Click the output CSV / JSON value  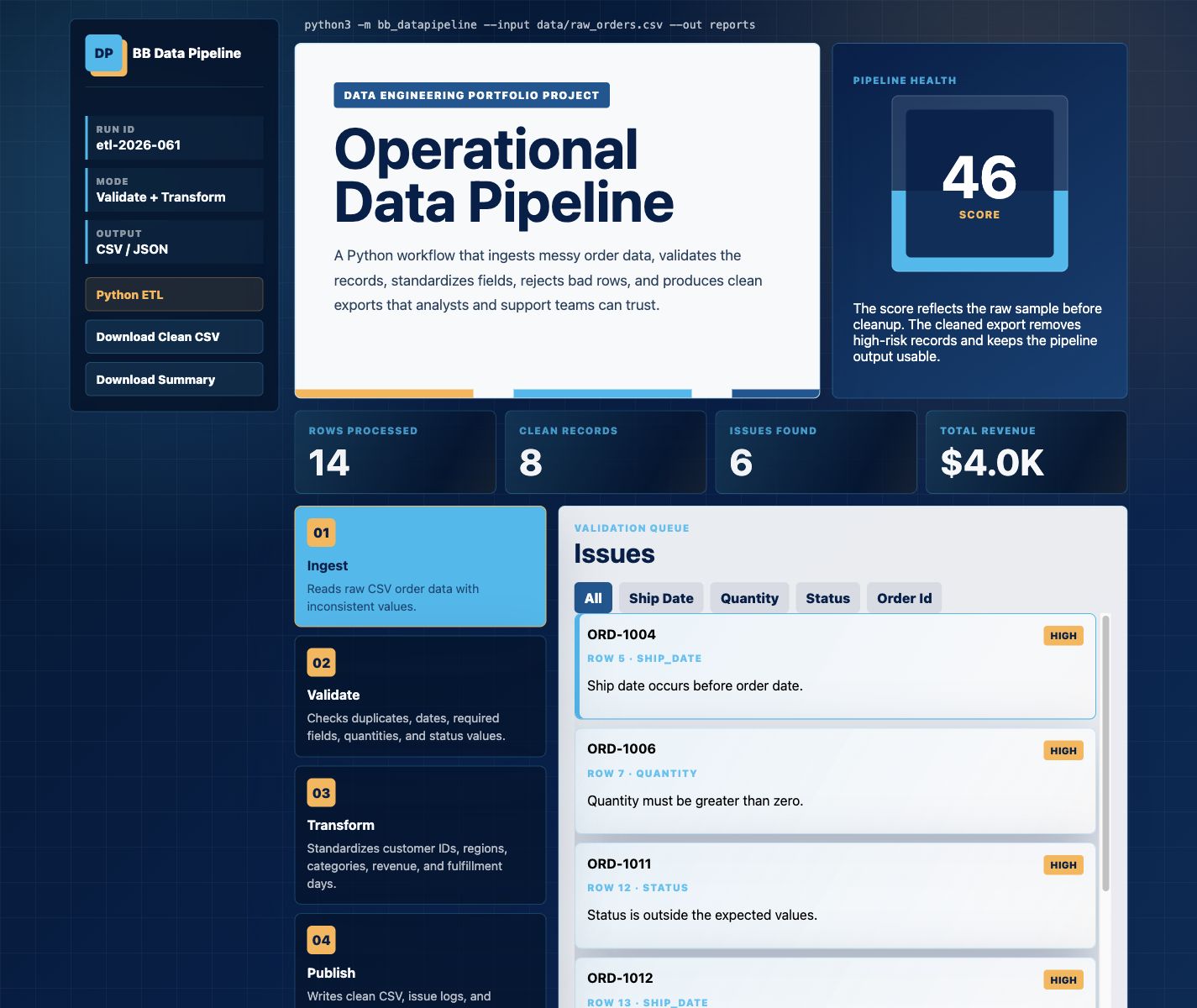point(132,249)
